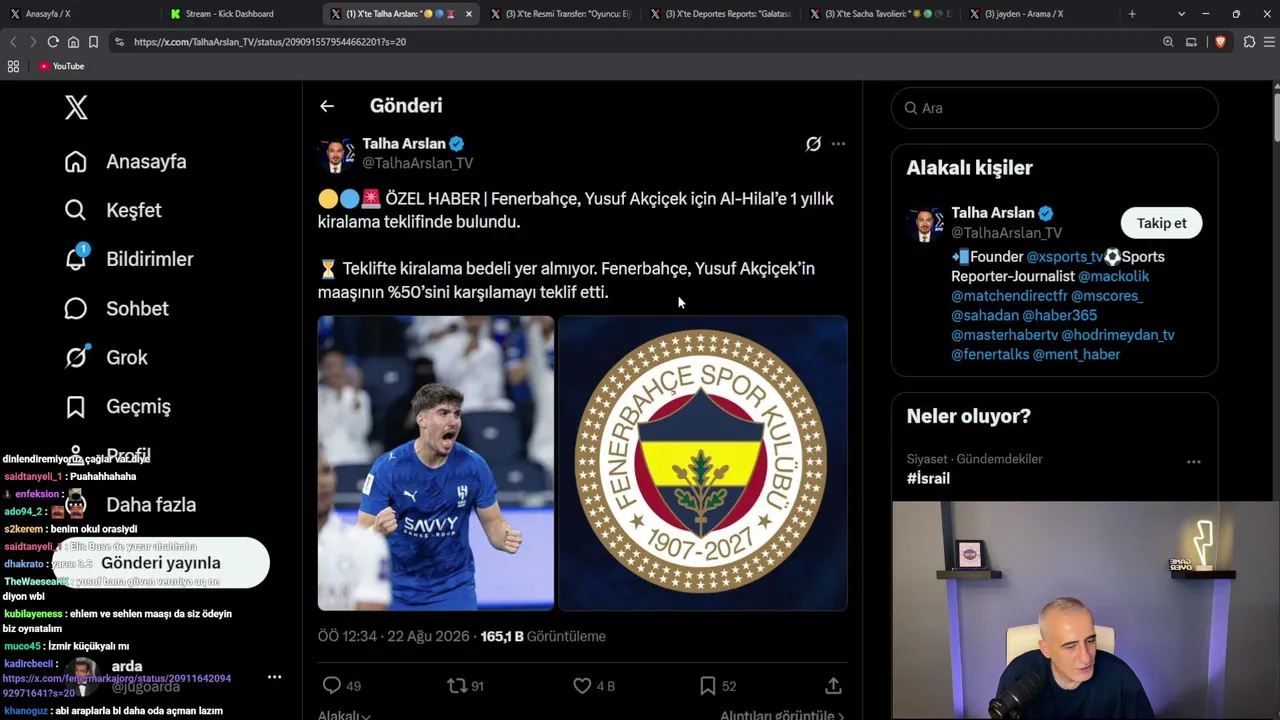
Task: Click Talha Arslan's avatar on the post
Action: (x=336, y=153)
